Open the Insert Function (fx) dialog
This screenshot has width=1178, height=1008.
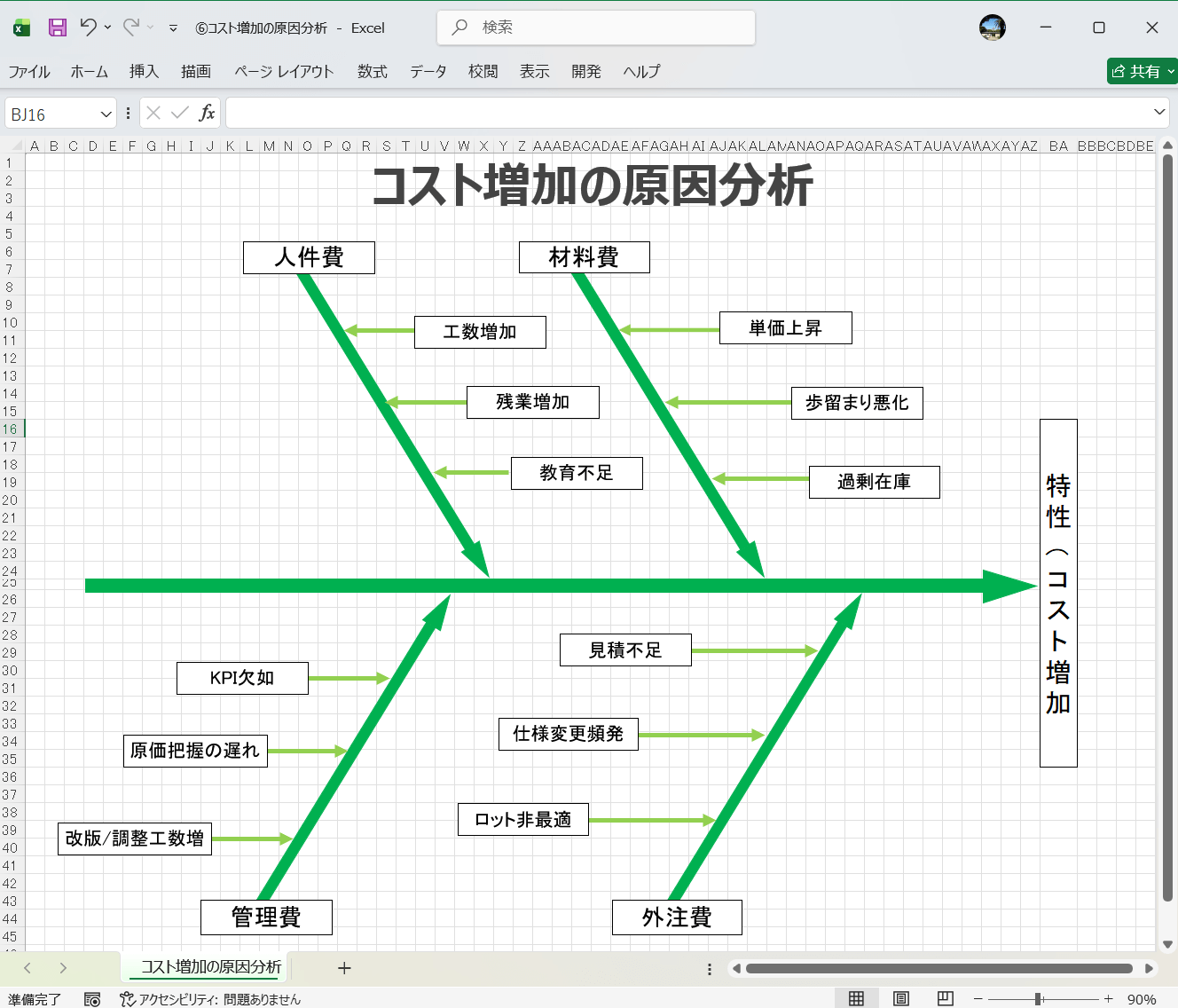208,113
